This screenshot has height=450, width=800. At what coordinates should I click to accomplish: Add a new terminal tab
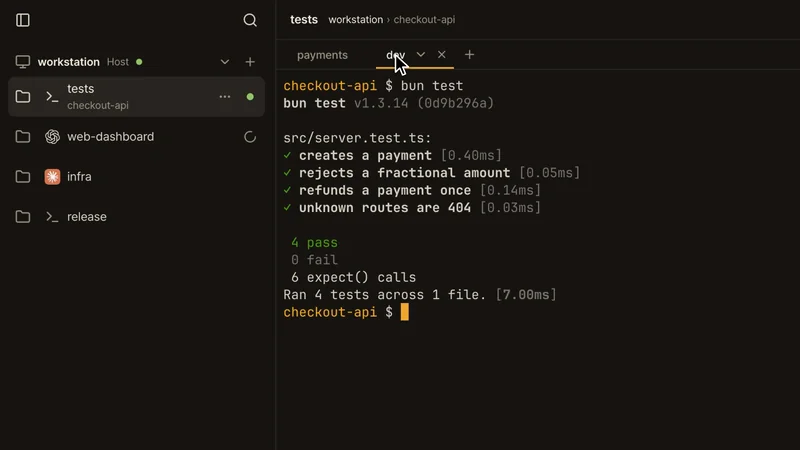469,54
